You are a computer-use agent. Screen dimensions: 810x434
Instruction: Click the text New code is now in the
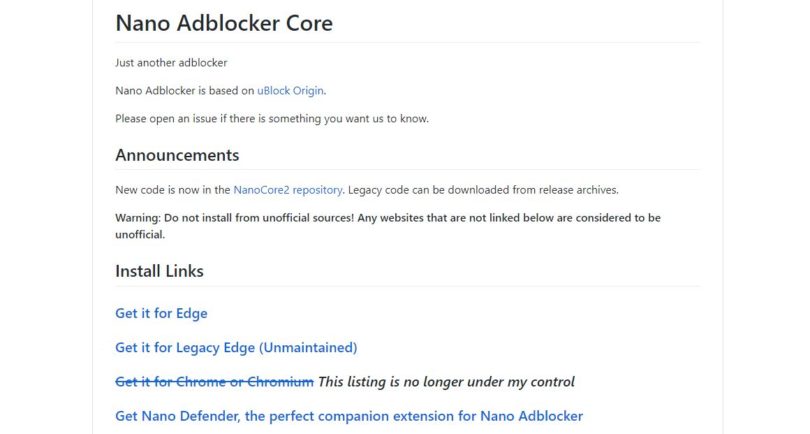[173, 190]
